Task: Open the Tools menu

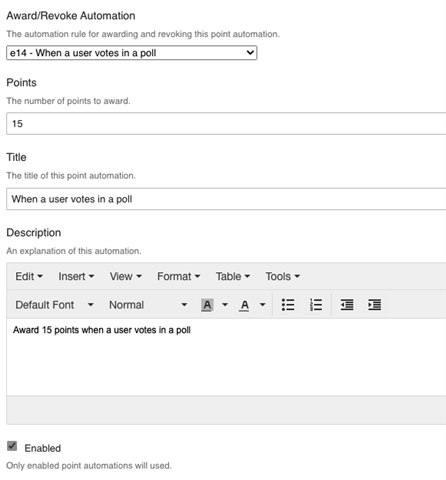Action: 283,276
